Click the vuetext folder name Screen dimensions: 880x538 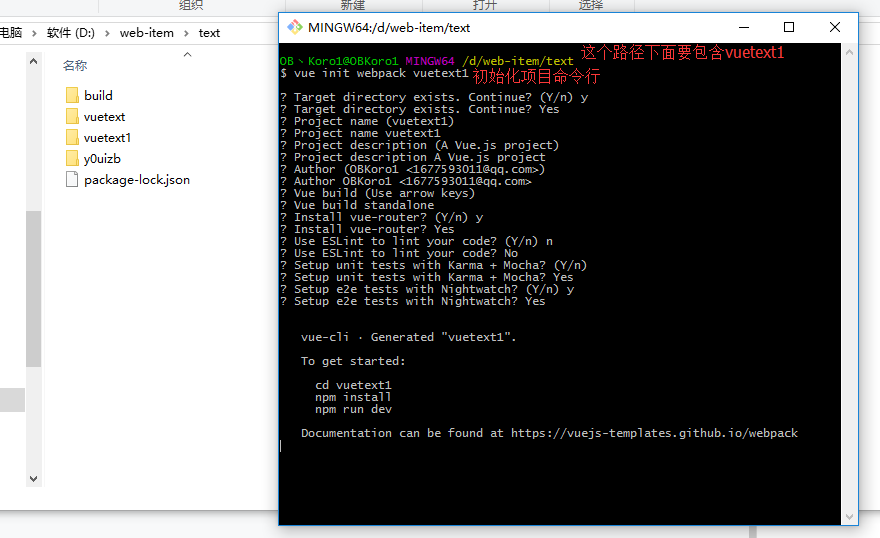coord(104,117)
